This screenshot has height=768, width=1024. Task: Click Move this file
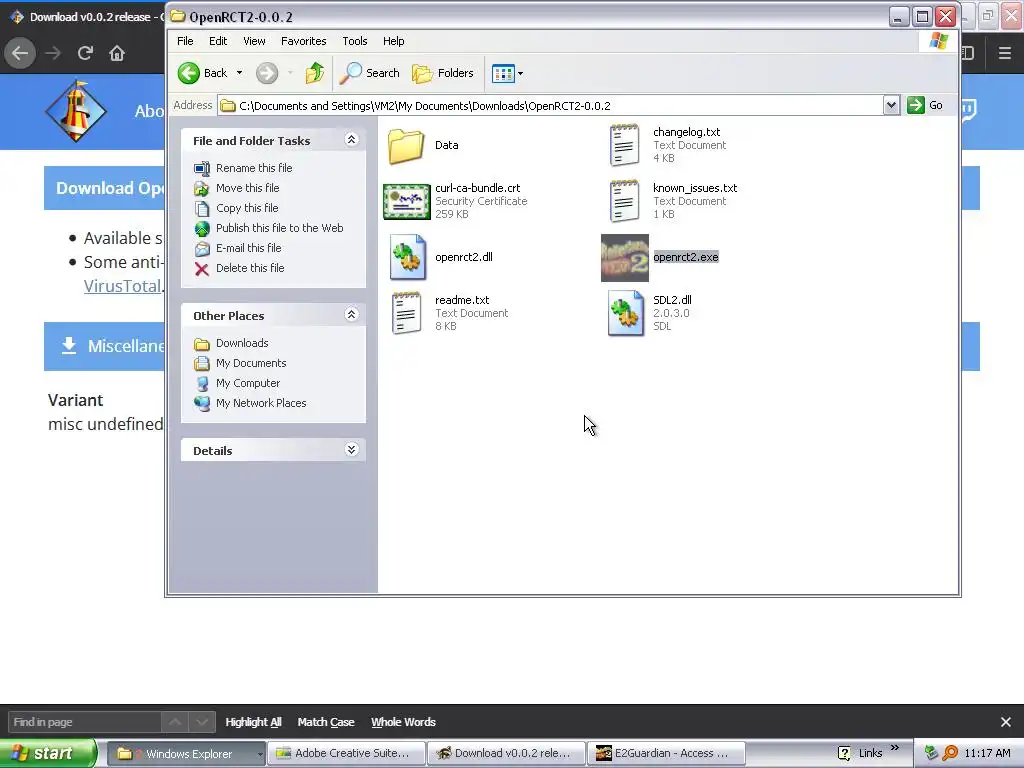[x=248, y=188]
